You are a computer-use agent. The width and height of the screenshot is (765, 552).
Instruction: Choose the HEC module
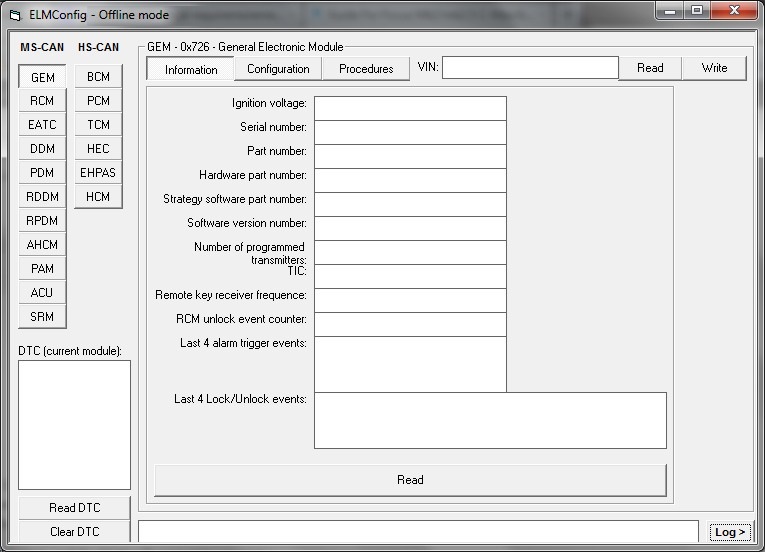click(x=98, y=148)
